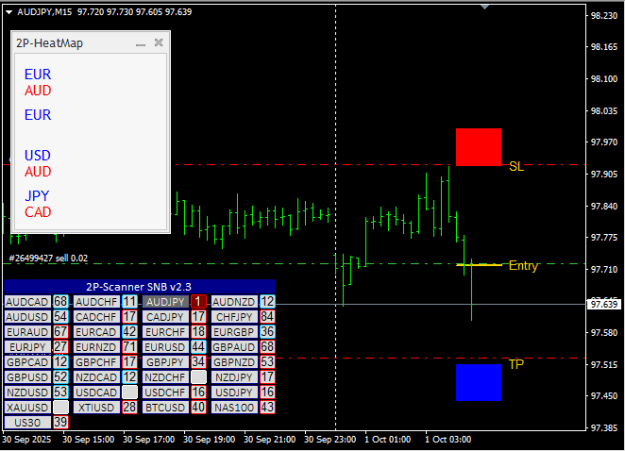Click the 2P-Scanner SNB v2.3 header
Screen dimensions: 625x451
point(139,287)
